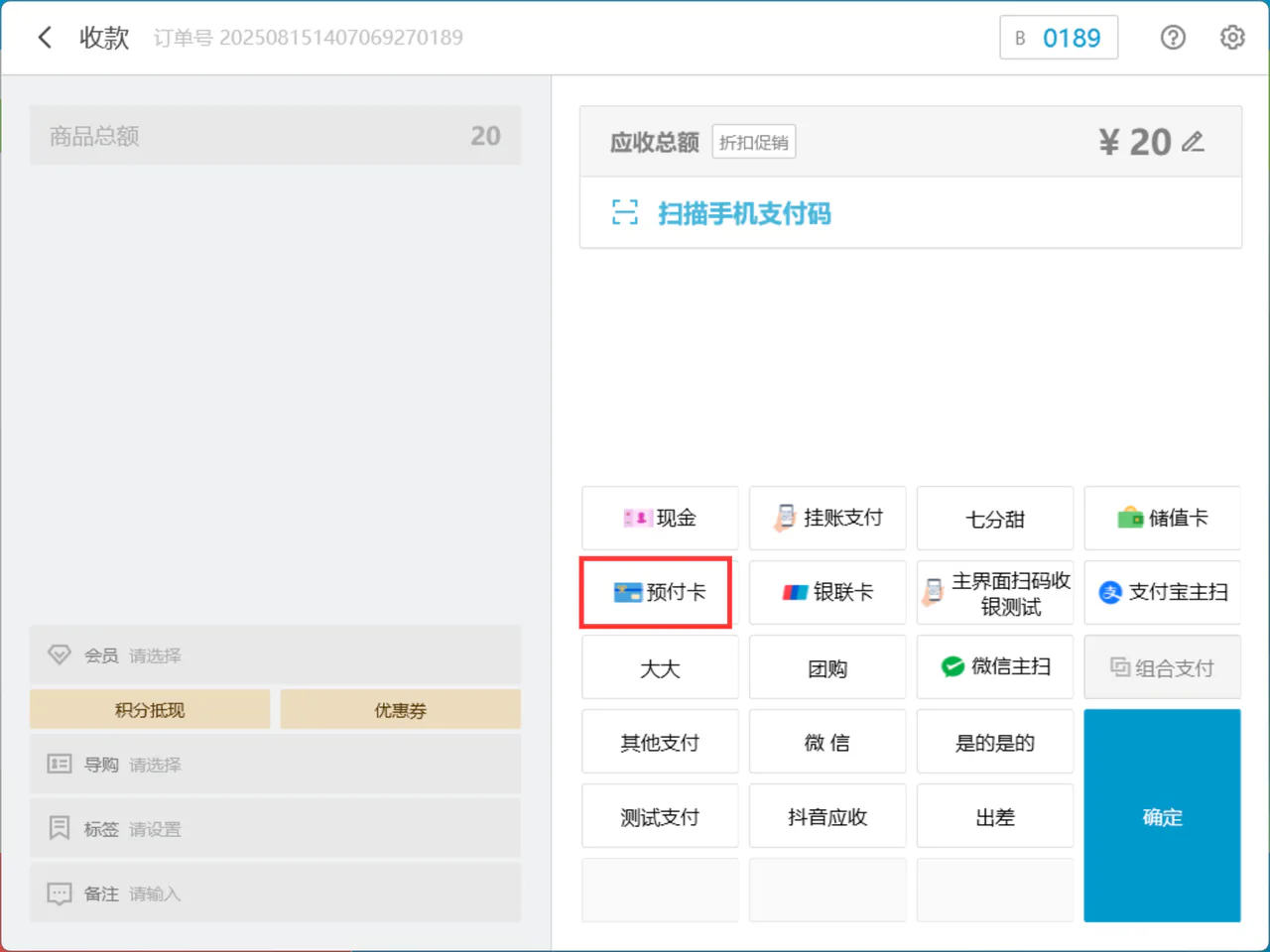Open 折扣促销 discount promotion tag

point(754,142)
